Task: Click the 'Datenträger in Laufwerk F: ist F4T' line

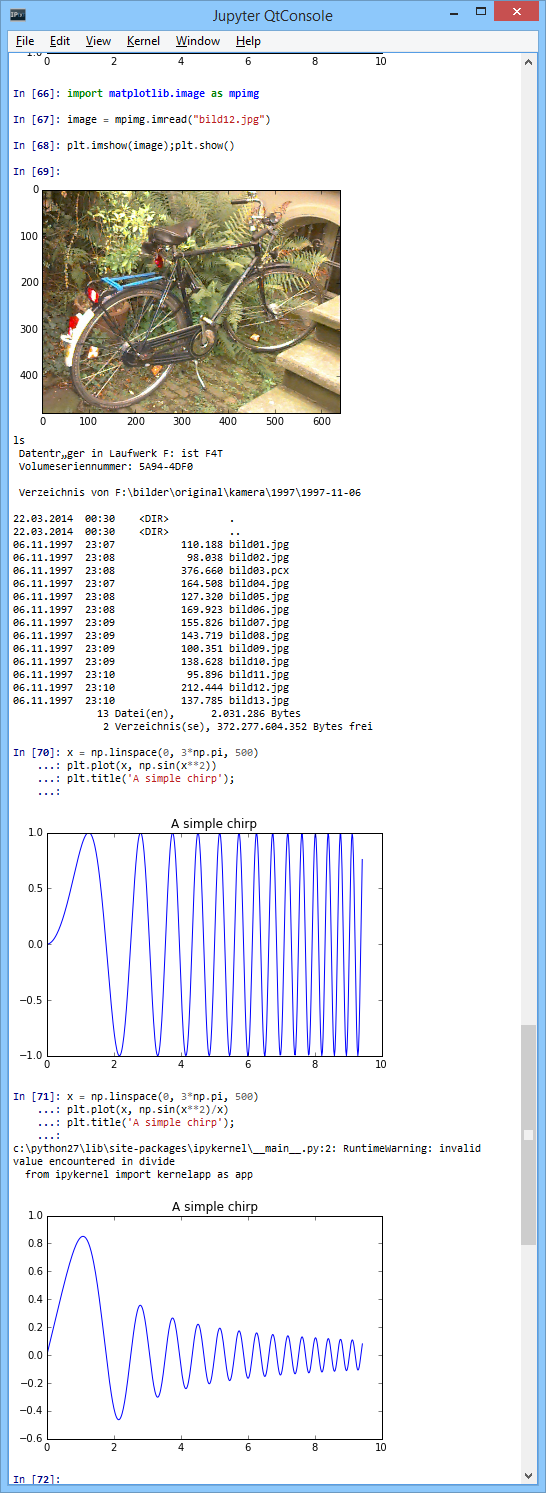Action: 121,453
